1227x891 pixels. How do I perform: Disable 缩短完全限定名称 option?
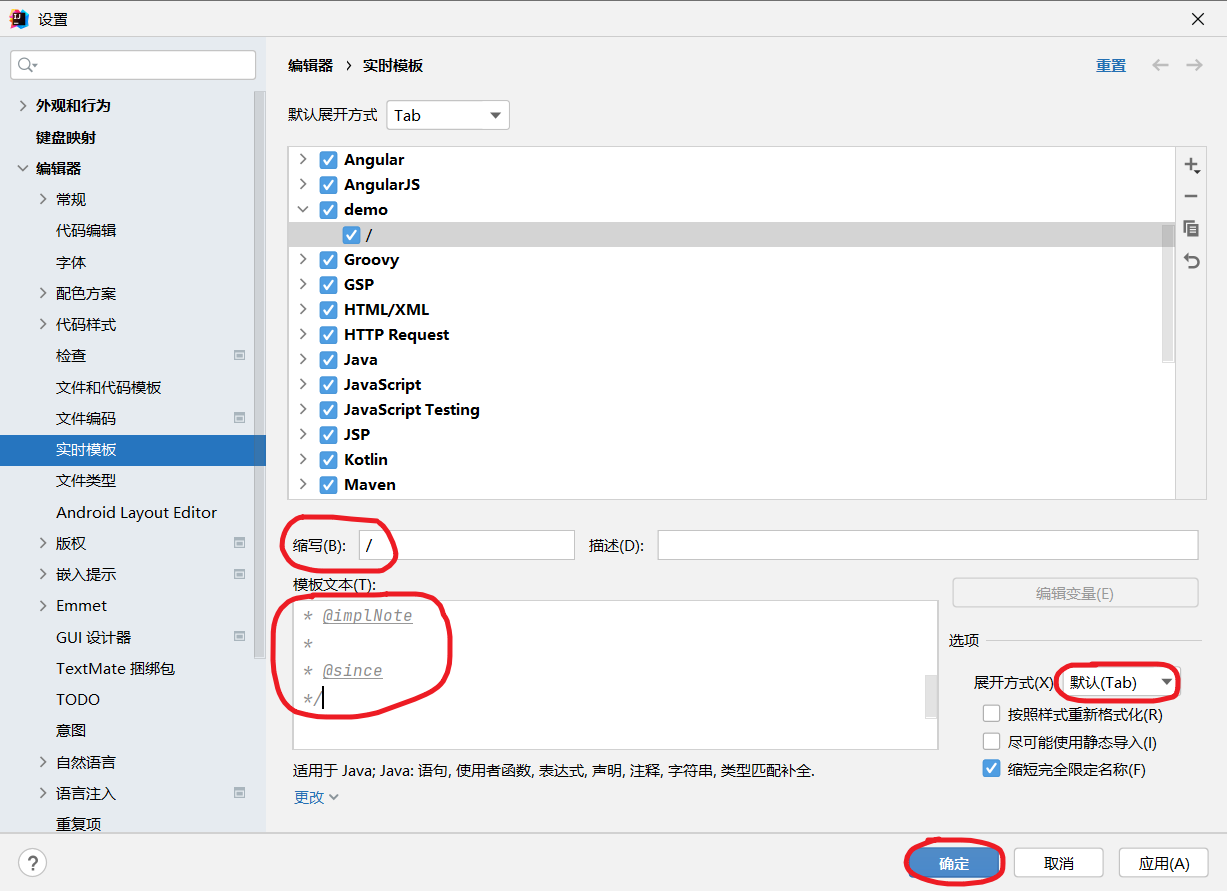click(991, 769)
